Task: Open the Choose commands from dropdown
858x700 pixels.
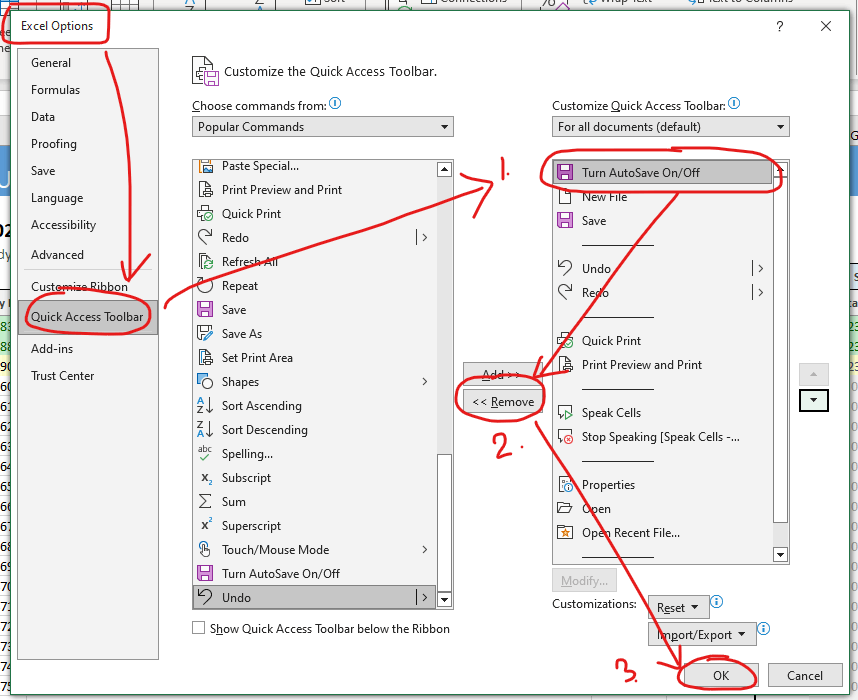Action: point(323,127)
